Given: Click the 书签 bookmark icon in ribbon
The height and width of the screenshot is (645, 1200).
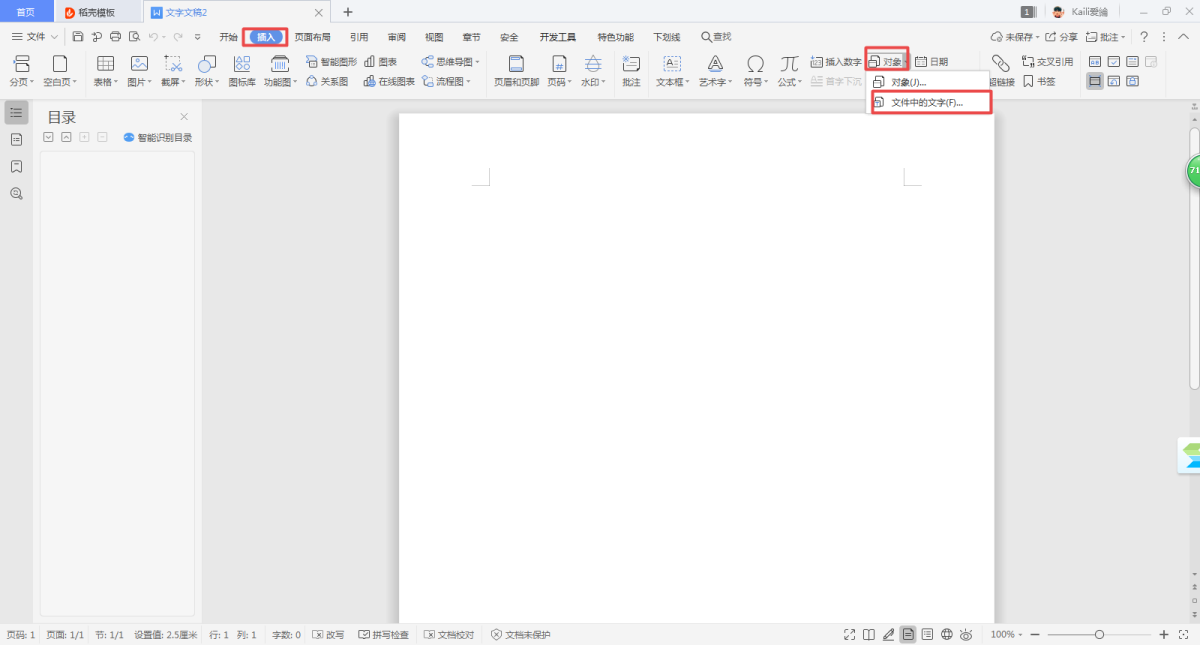Looking at the screenshot, I should (1039, 82).
